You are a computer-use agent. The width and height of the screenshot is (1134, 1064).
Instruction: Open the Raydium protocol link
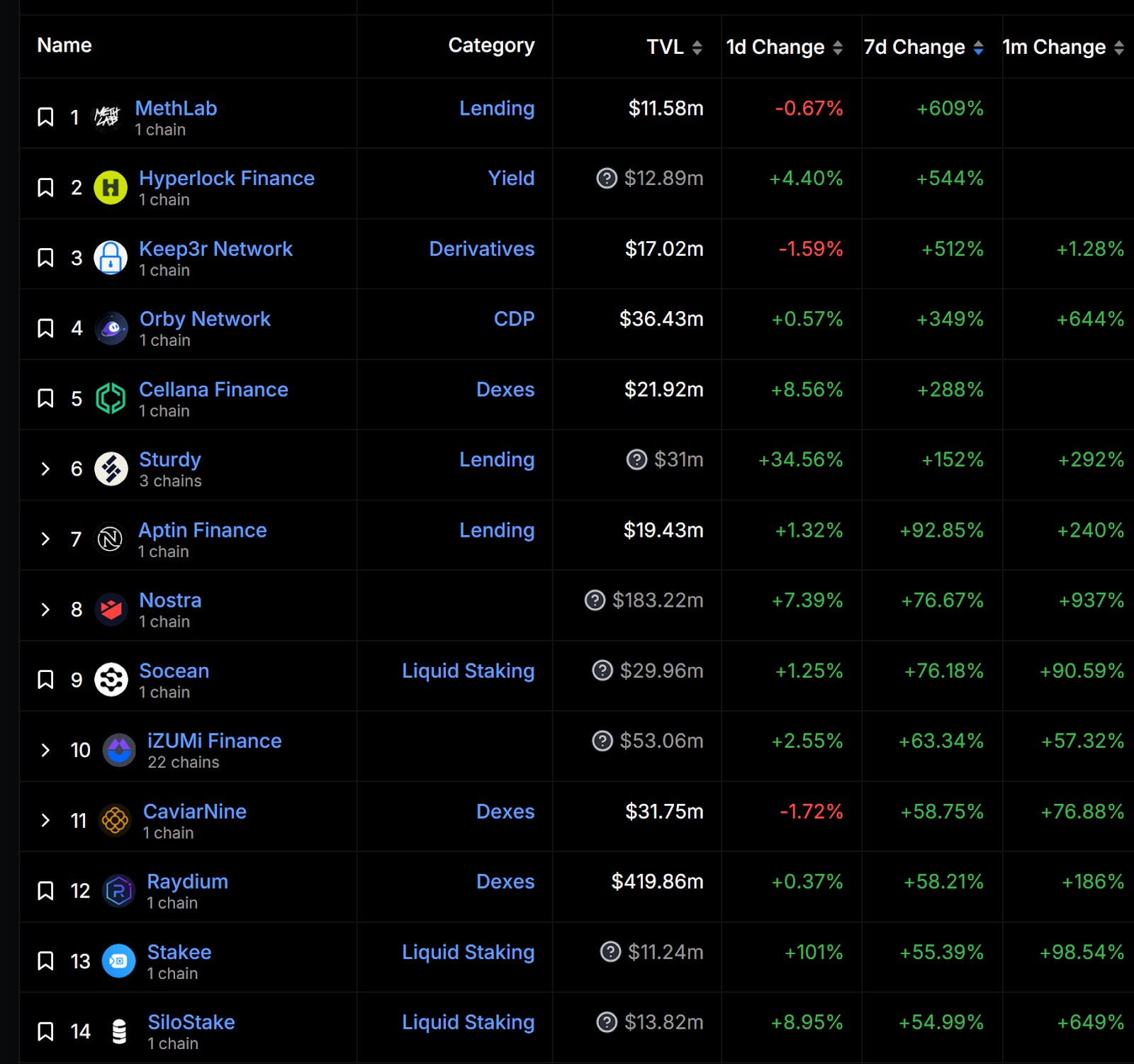187,882
